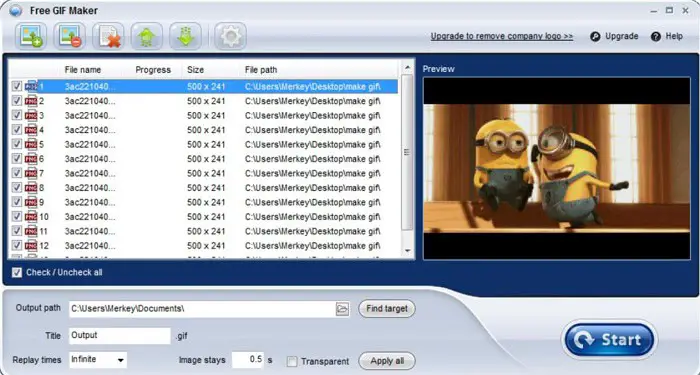This screenshot has width=700, height=375.
Task: Click the Clear all files icon
Action: coord(108,36)
